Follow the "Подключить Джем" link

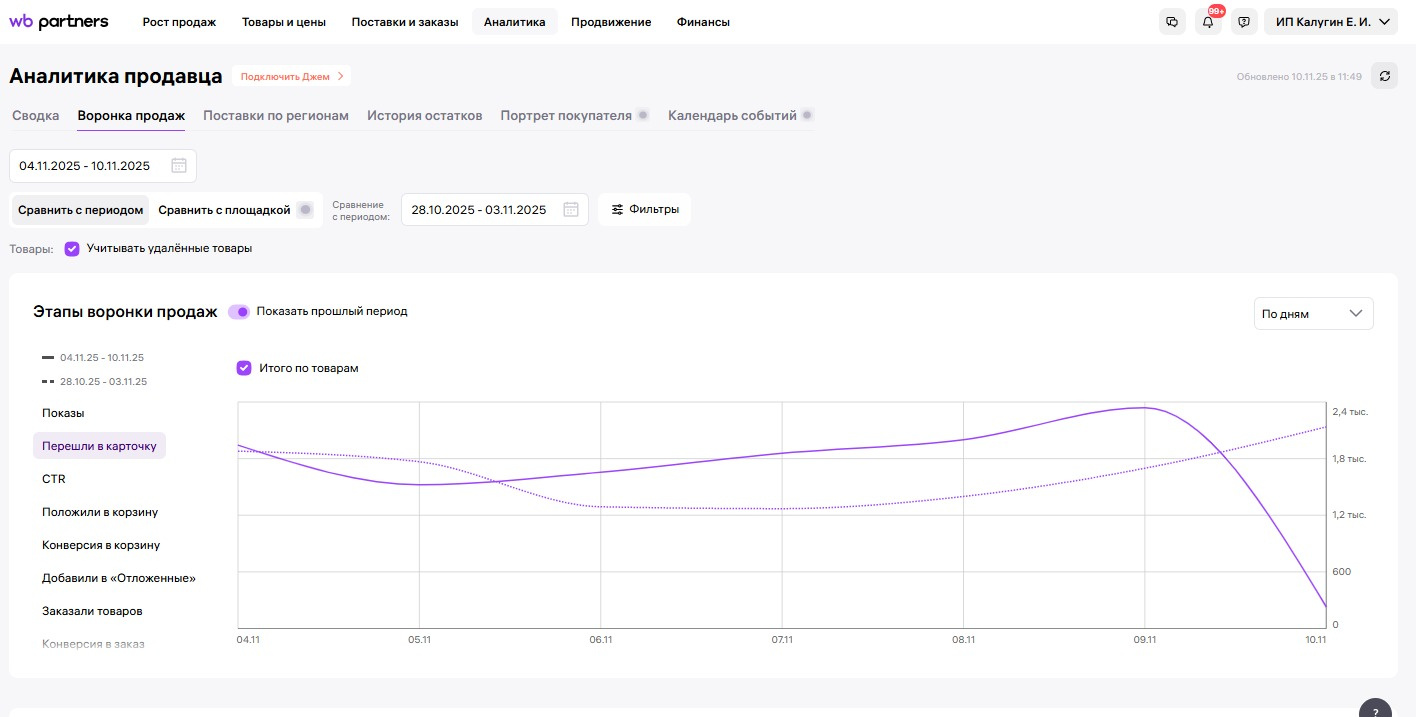coord(291,76)
